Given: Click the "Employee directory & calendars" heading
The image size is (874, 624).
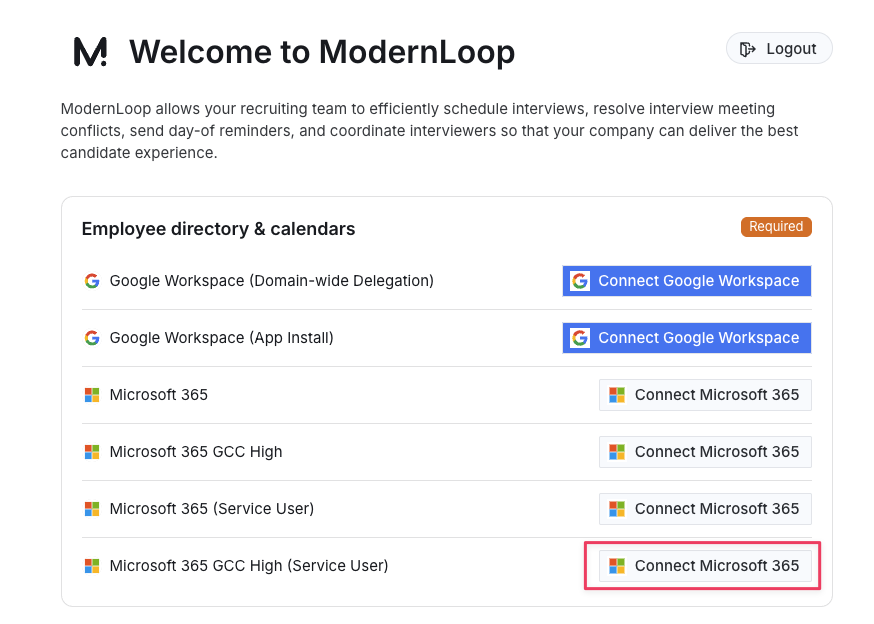Looking at the screenshot, I should click(218, 229).
